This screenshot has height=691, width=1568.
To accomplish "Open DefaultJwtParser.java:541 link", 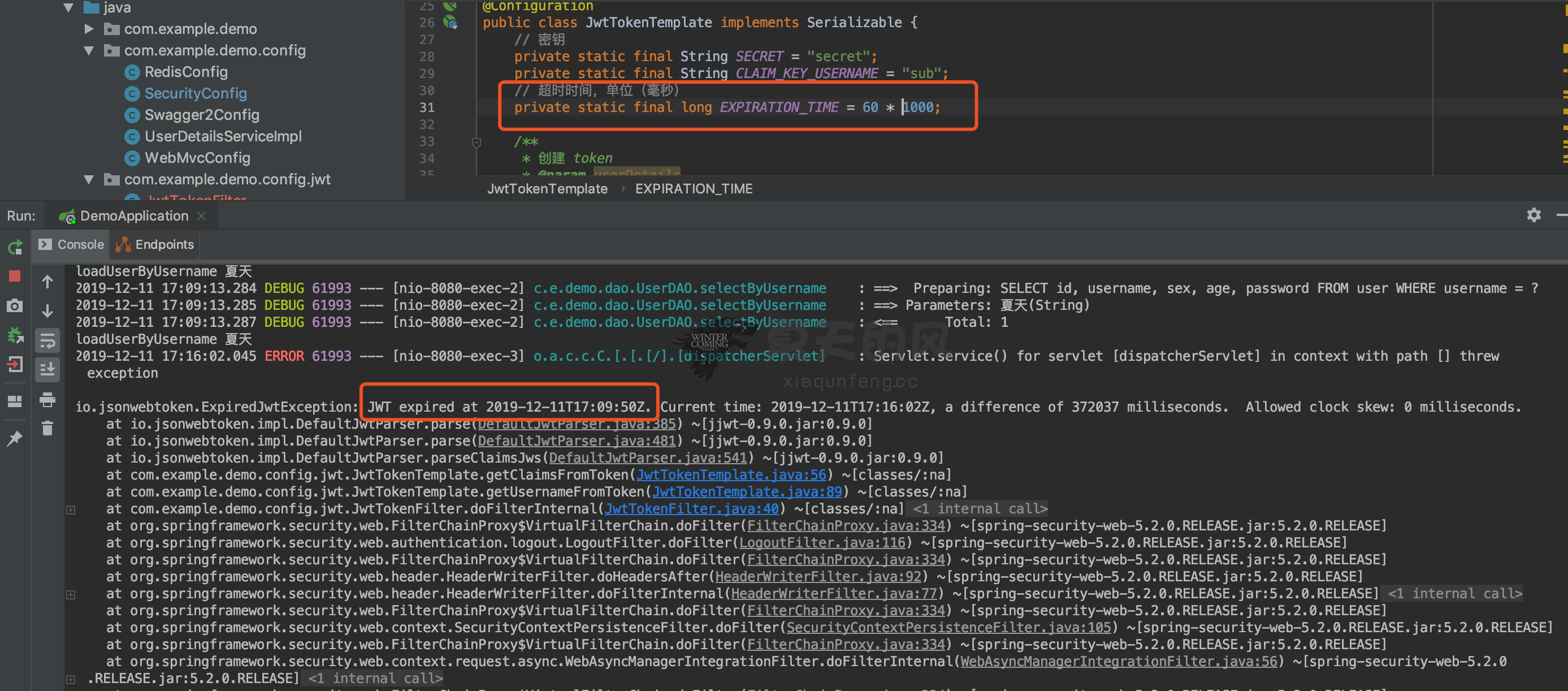I will [x=648, y=458].
